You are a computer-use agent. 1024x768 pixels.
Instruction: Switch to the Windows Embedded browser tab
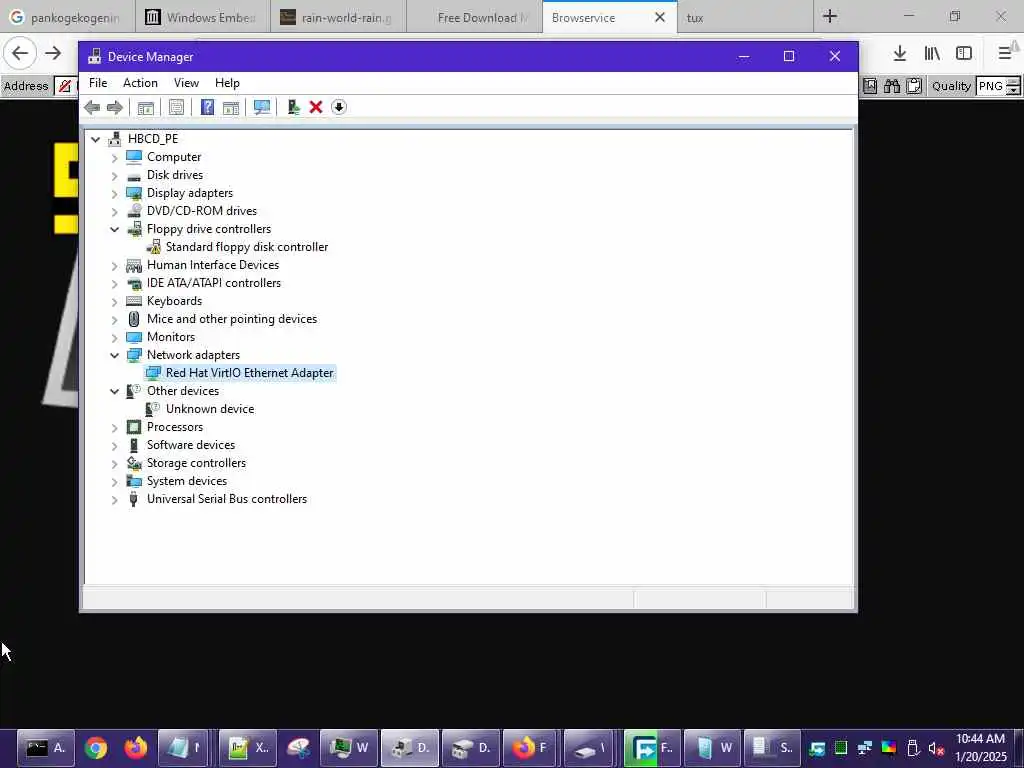coord(203,17)
